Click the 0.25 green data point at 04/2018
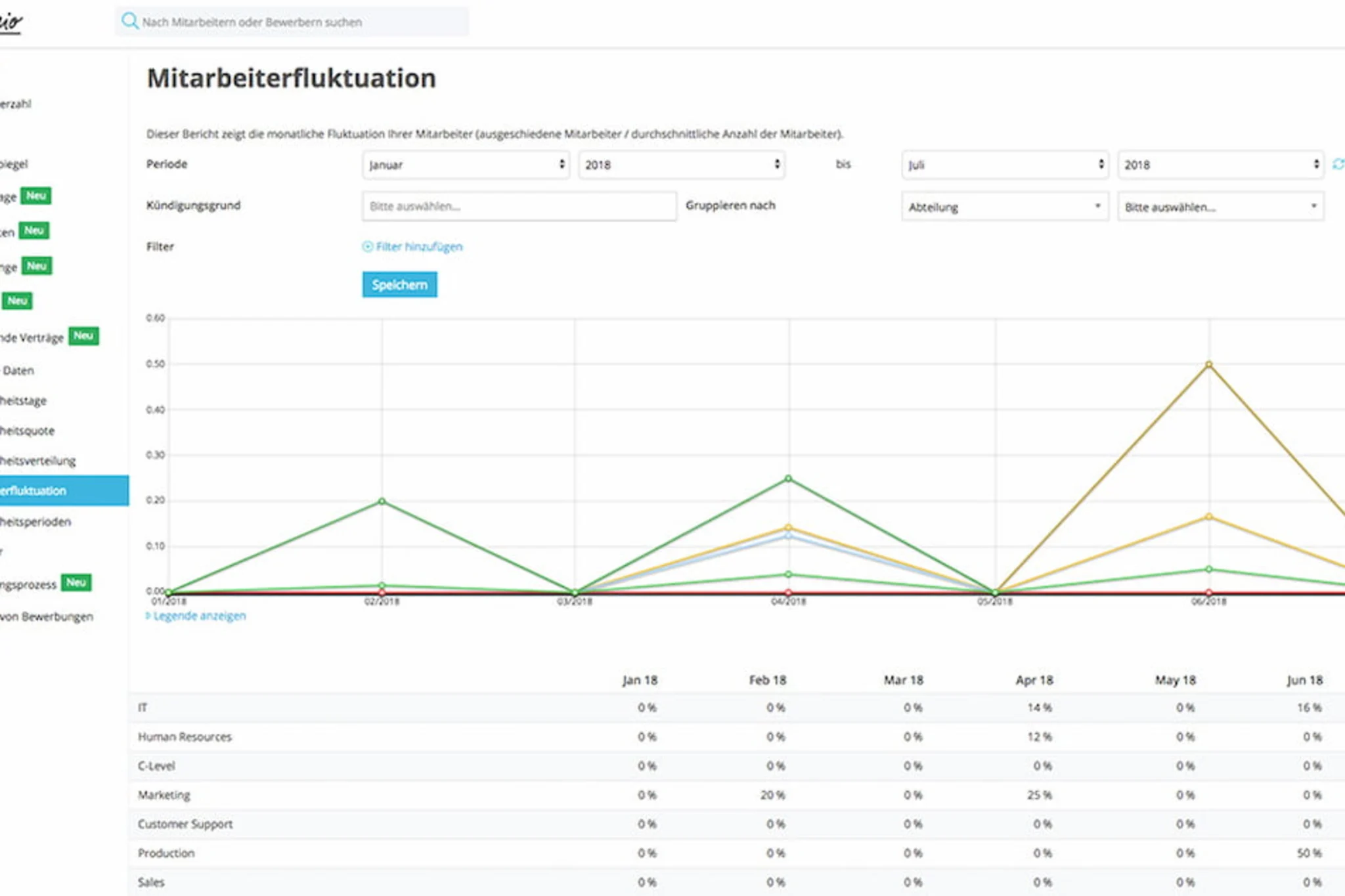1345x896 pixels. tap(789, 479)
